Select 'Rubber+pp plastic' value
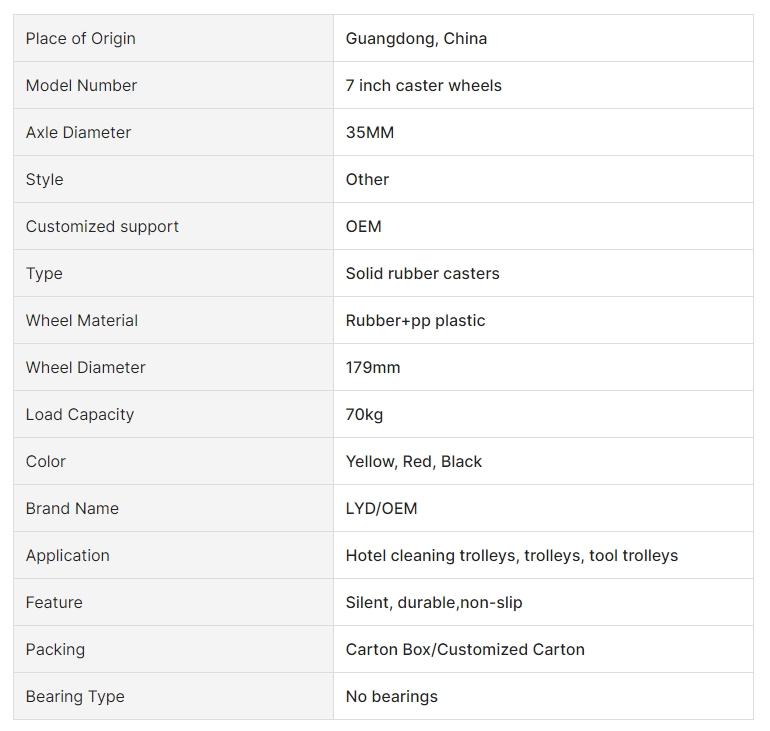 [x=415, y=321]
